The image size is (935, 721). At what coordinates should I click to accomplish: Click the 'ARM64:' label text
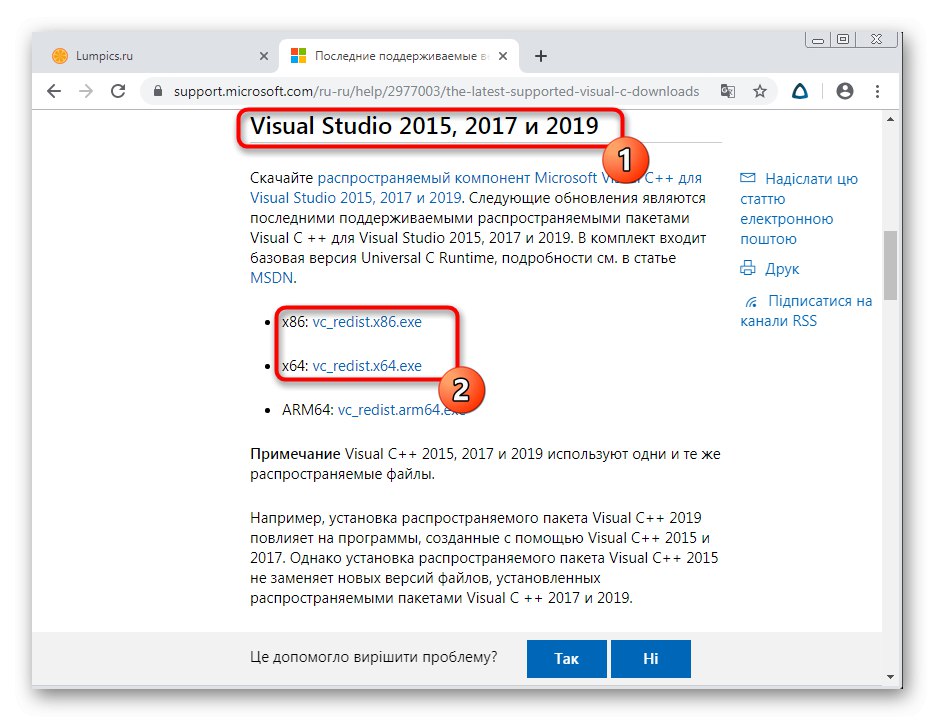pos(308,410)
